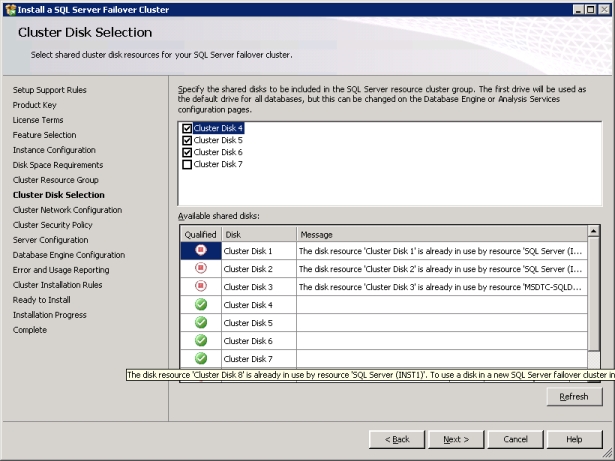Click the green check icon for Cluster Disk 5
Image resolution: width=615 pixels, height=461 pixels.
pyautogui.click(x=201, y=322)
